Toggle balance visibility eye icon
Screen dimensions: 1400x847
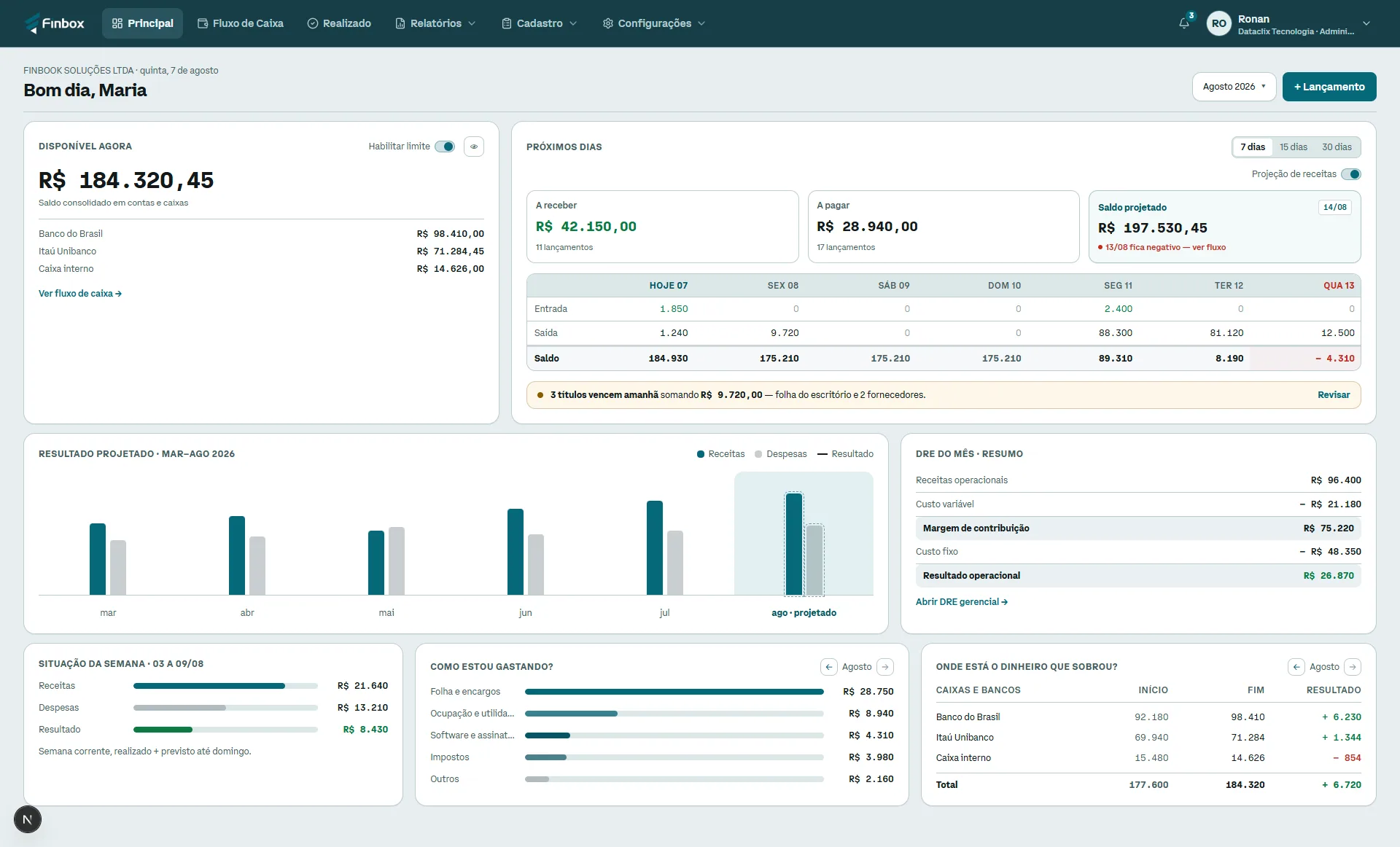(474, 147)
